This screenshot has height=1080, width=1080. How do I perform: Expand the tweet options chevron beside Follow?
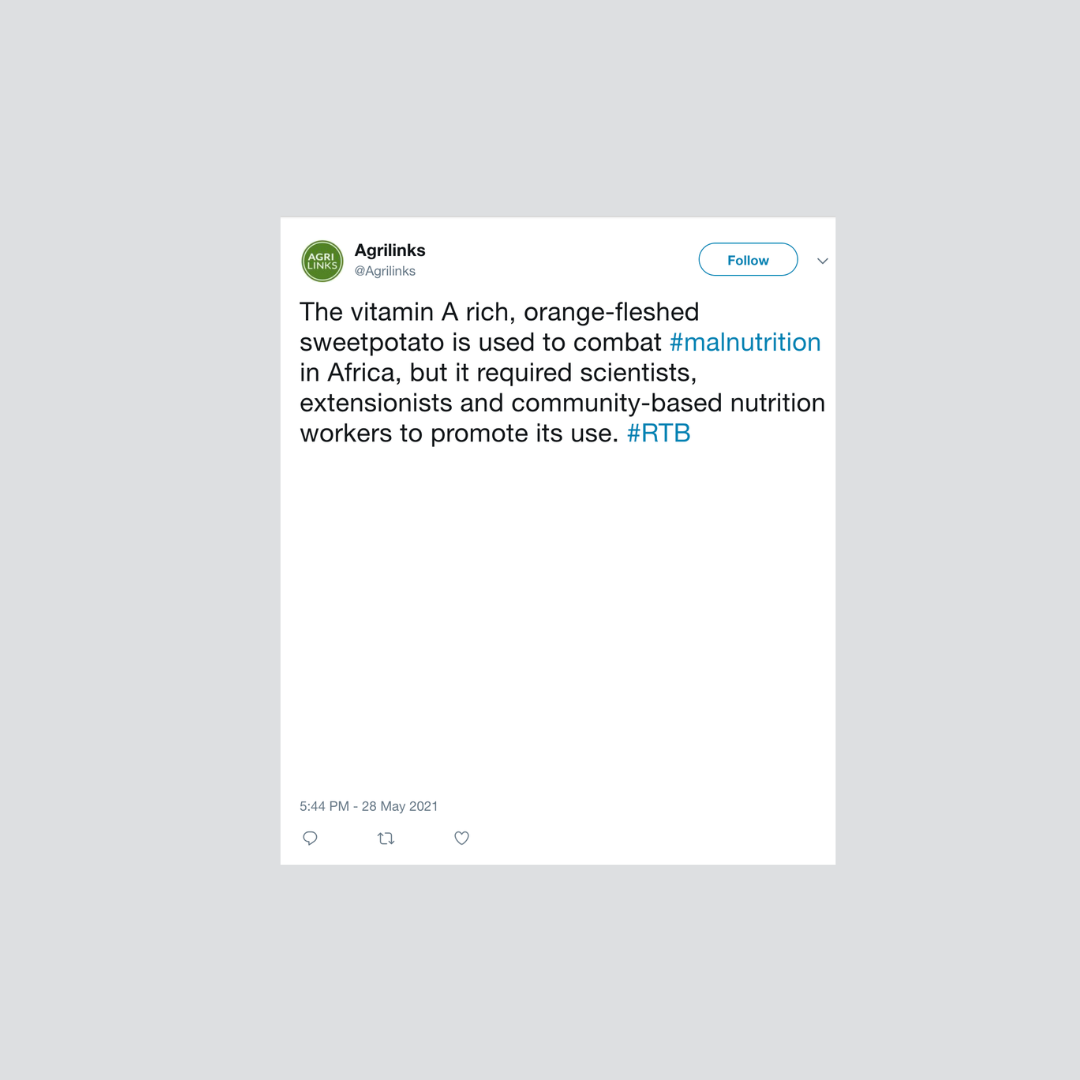click(x=822, y=260)
